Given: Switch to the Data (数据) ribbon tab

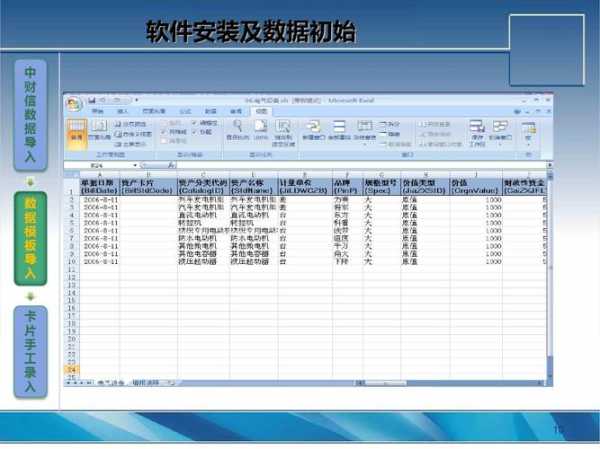Looking at the screenshot, I should coord(210,112).
